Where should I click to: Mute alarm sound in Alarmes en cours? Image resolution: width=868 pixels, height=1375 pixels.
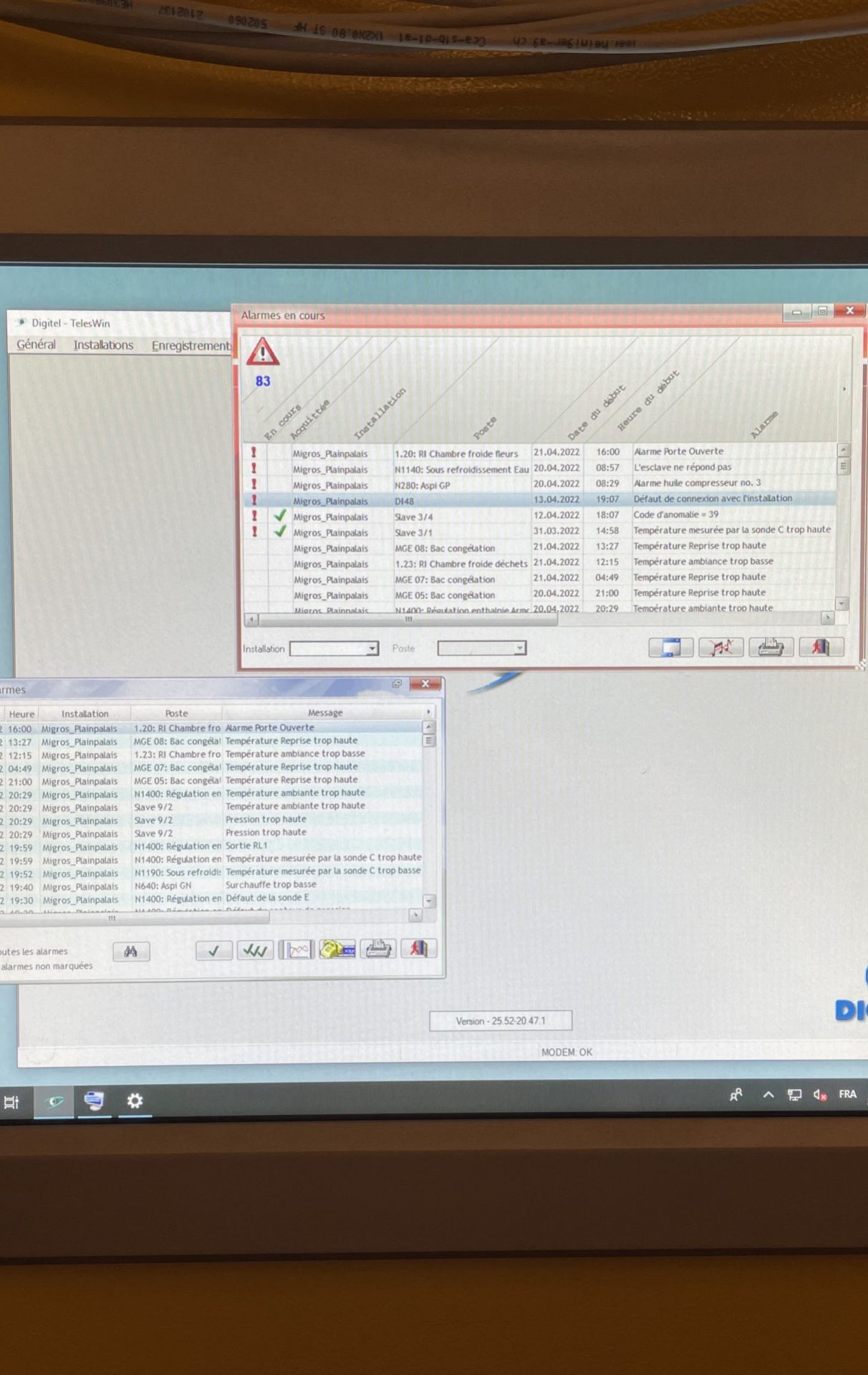coord(720,648)
